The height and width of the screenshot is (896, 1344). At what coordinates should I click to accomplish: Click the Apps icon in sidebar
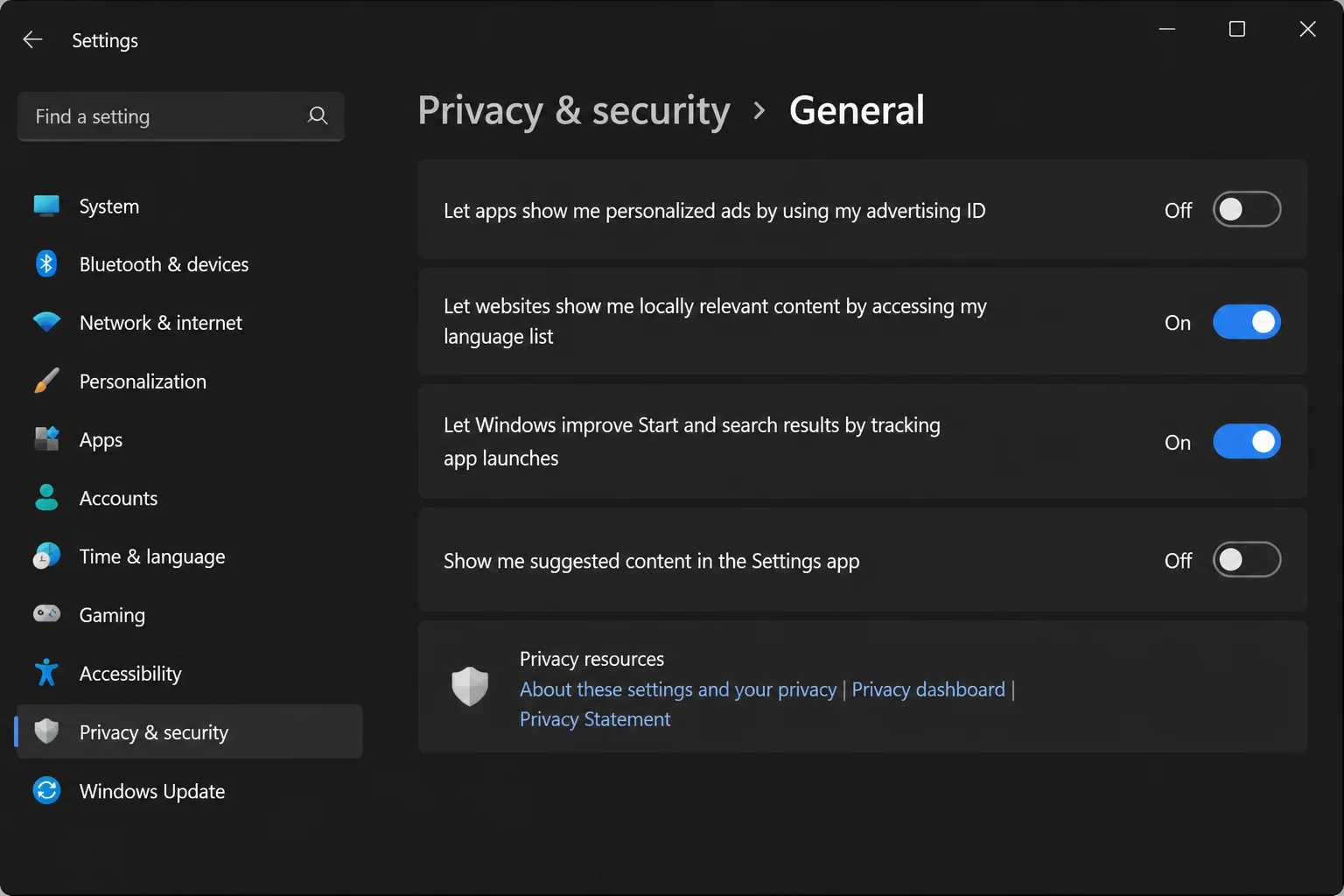46,438
